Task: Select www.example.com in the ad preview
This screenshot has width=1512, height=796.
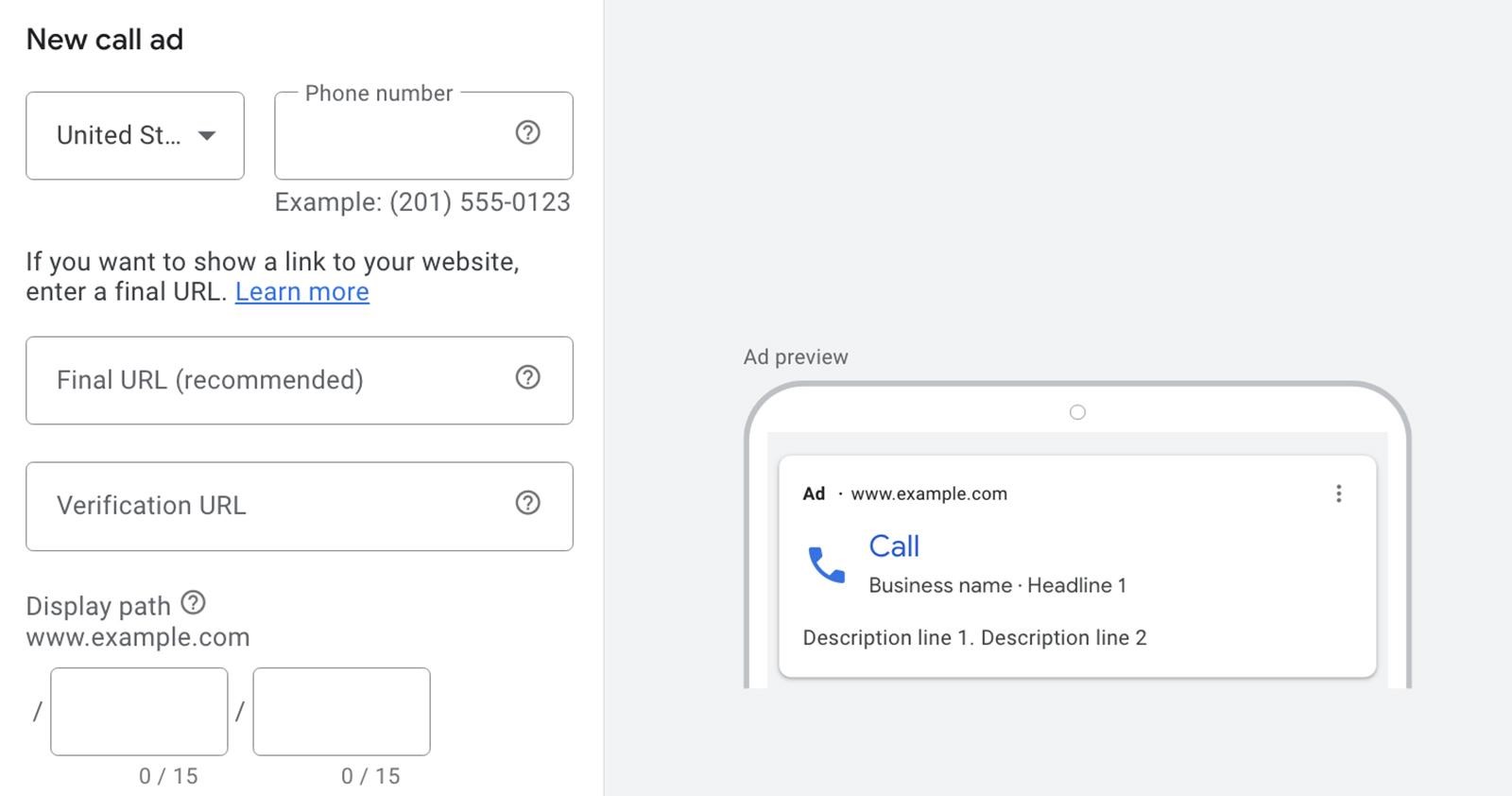Action: pos(929,493)
